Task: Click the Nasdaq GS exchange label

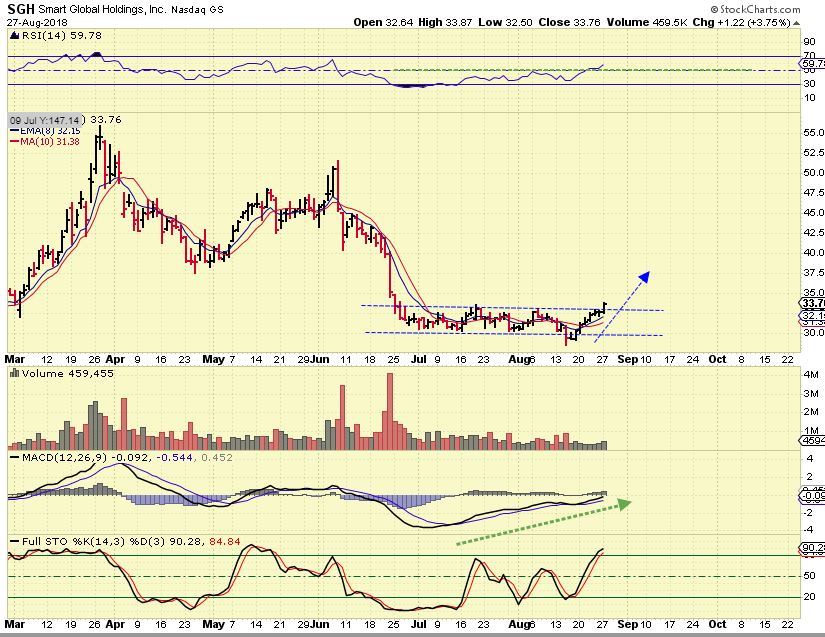Action: tap(197, 10)
